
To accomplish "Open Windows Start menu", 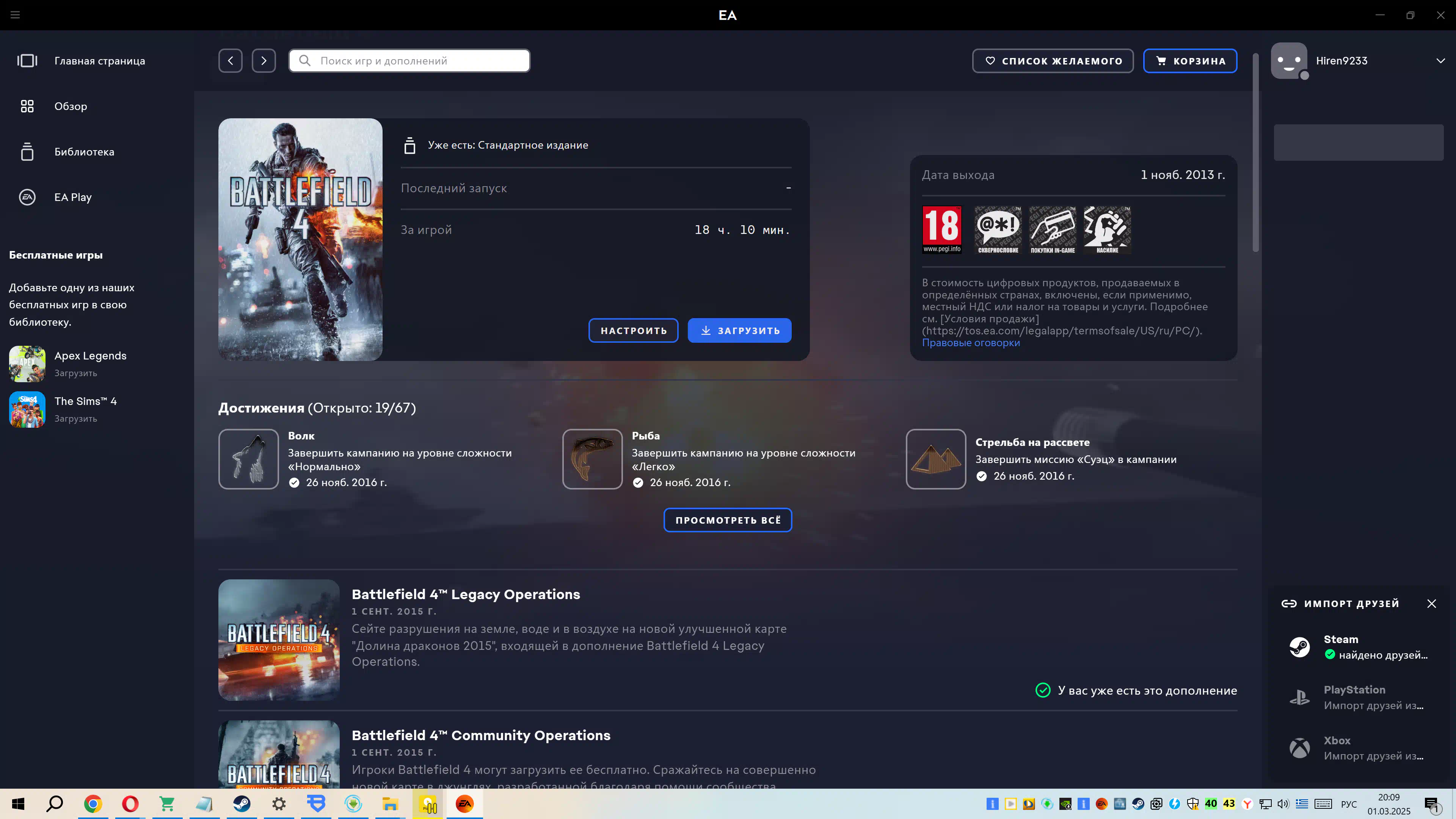I will (18, 804).
